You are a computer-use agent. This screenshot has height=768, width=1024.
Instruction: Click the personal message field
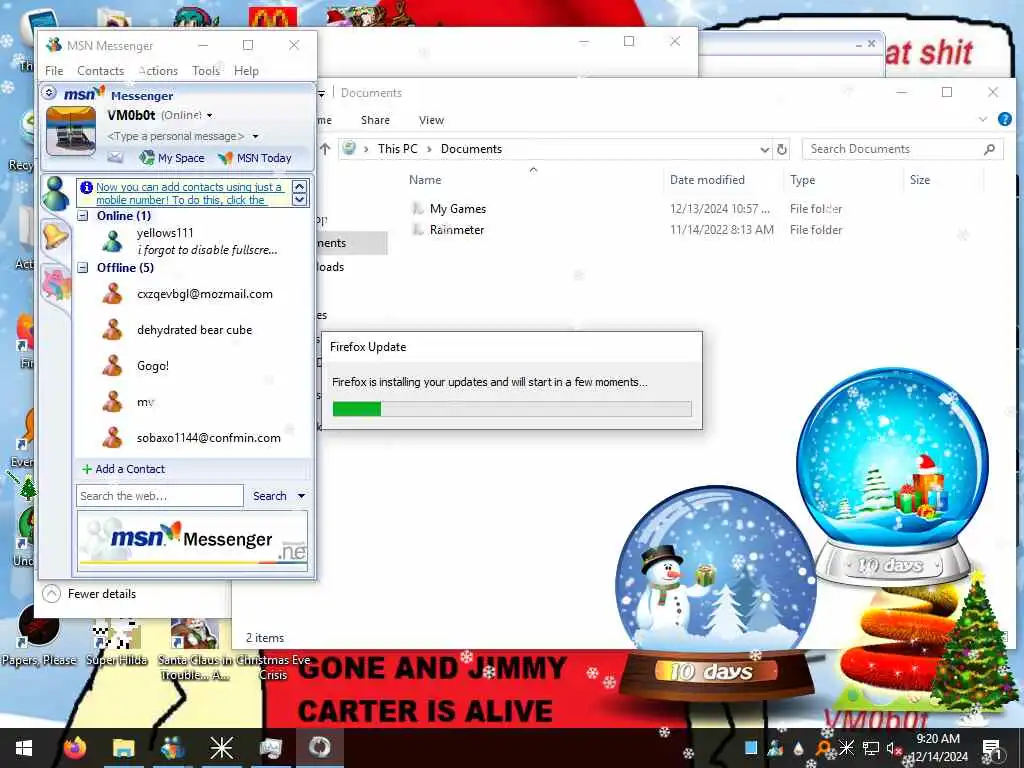[x=176, y=136]
